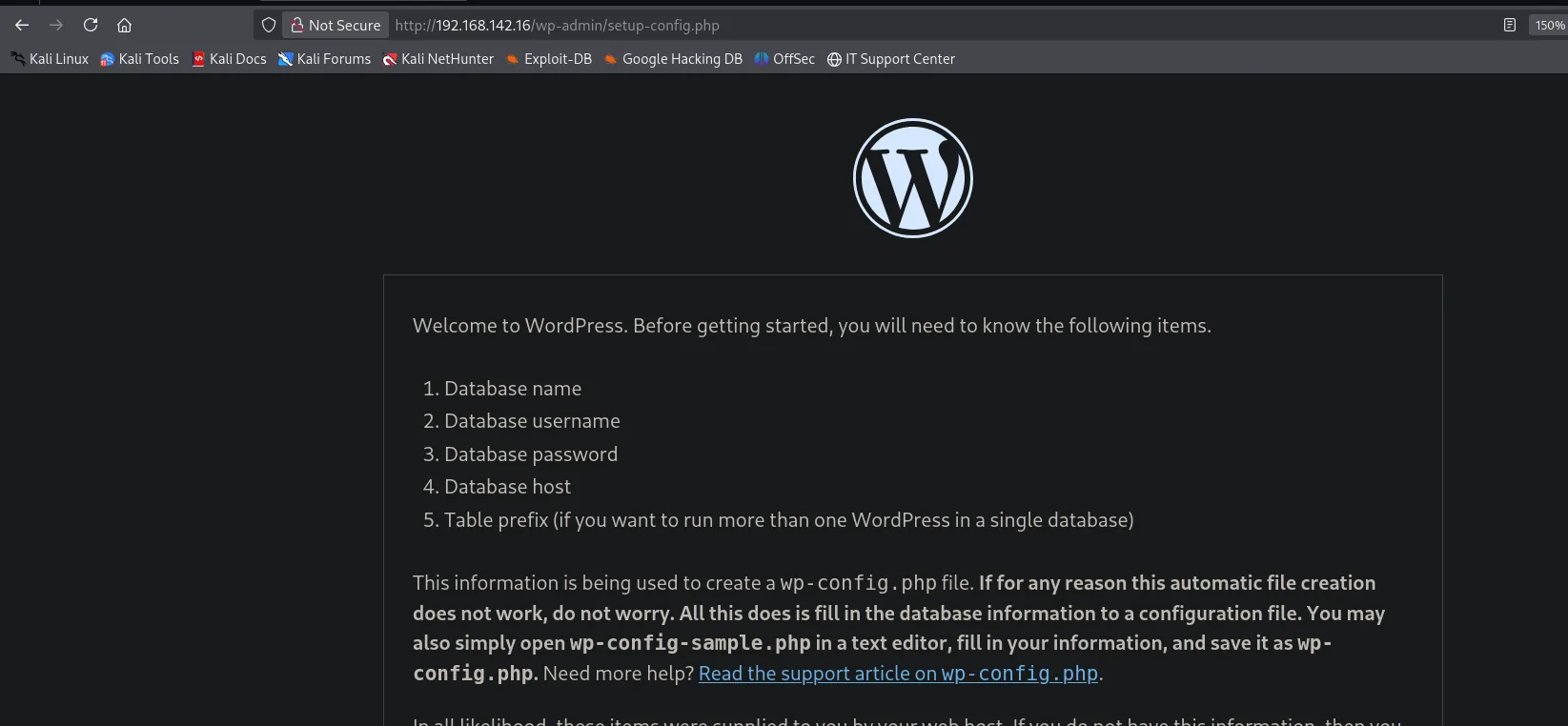Viewport: 1568px width, 726px height.
Task: Click the 'Database username' list item
Action: 532,421
